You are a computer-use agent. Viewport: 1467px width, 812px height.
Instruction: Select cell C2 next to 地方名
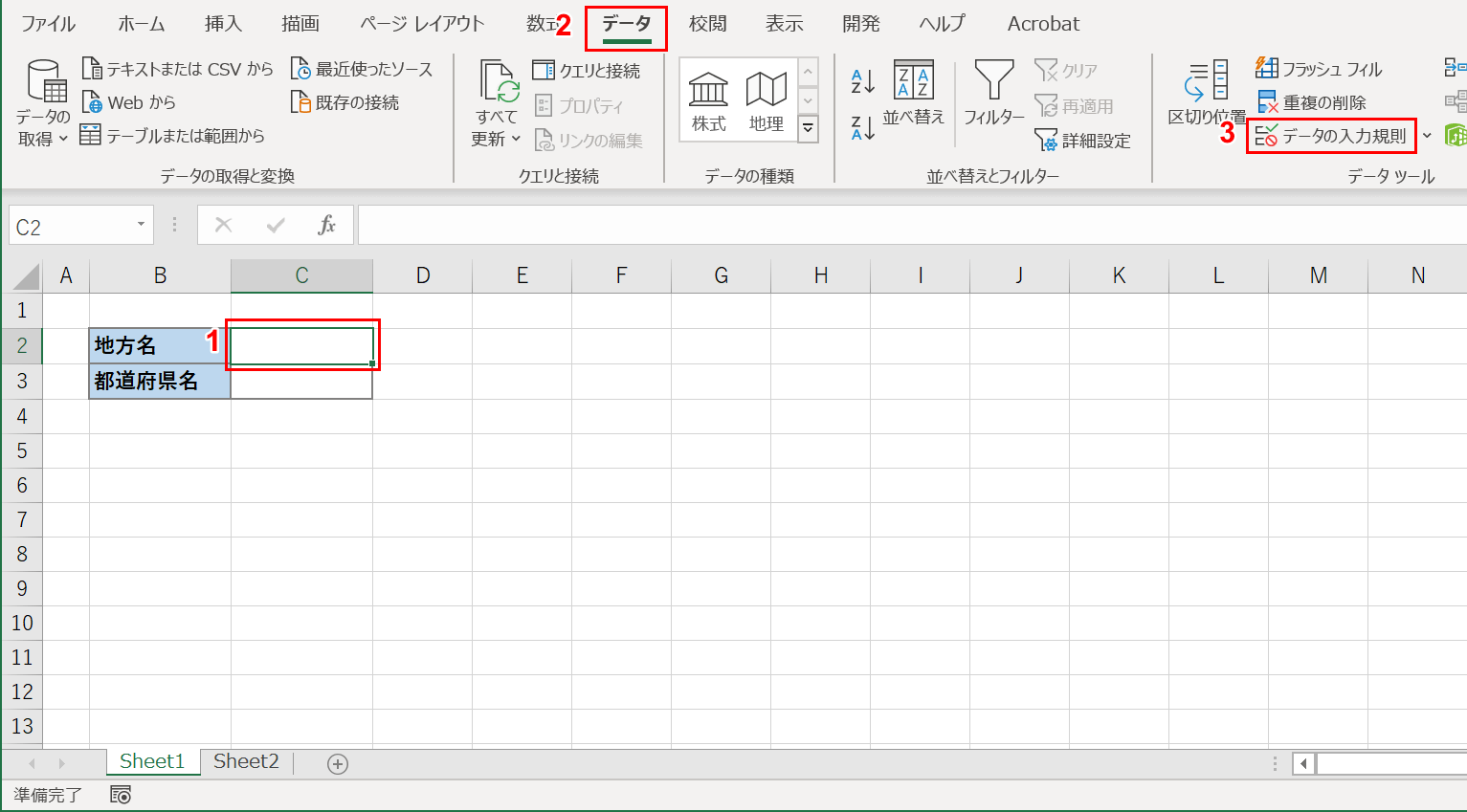[x=301, y=345]
